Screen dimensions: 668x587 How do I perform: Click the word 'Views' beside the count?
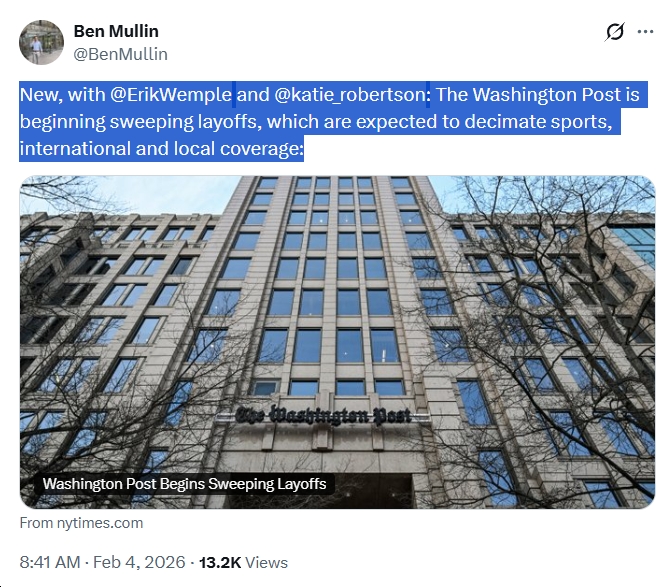(x=265, y=563)
